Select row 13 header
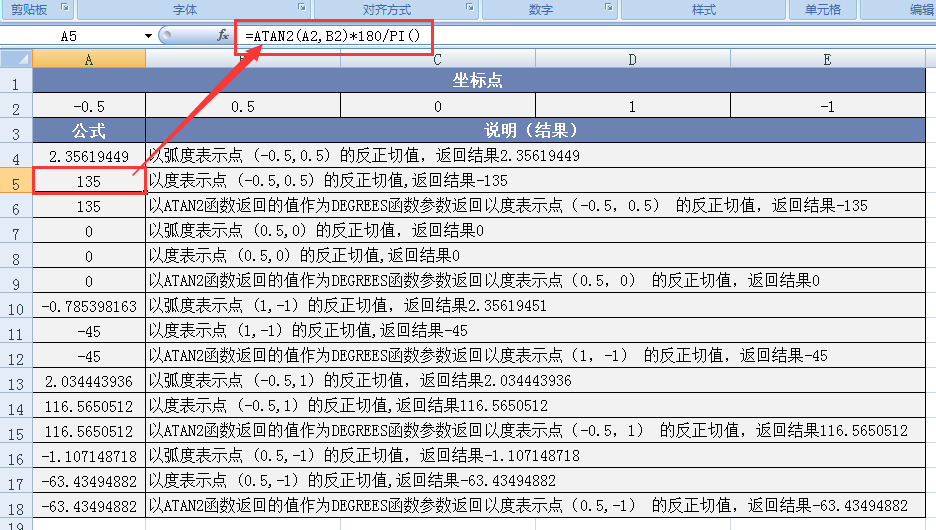 coord(16,381)
